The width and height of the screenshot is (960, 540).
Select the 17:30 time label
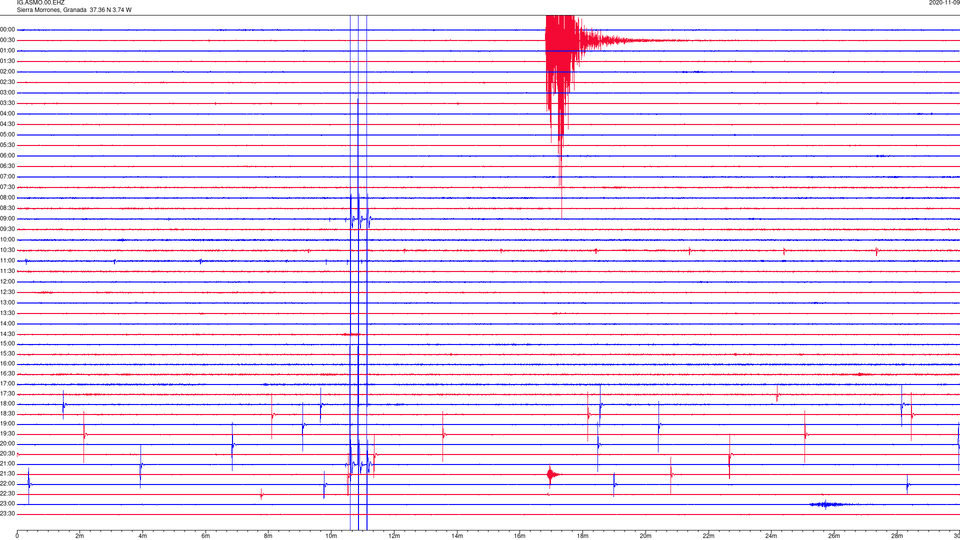pos(7,394)
